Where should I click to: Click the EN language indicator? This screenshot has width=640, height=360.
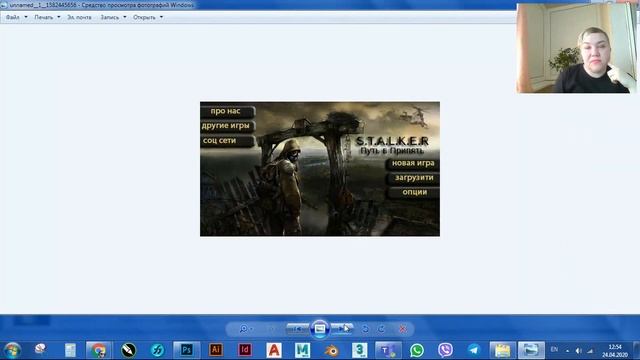tap(554, 350)
